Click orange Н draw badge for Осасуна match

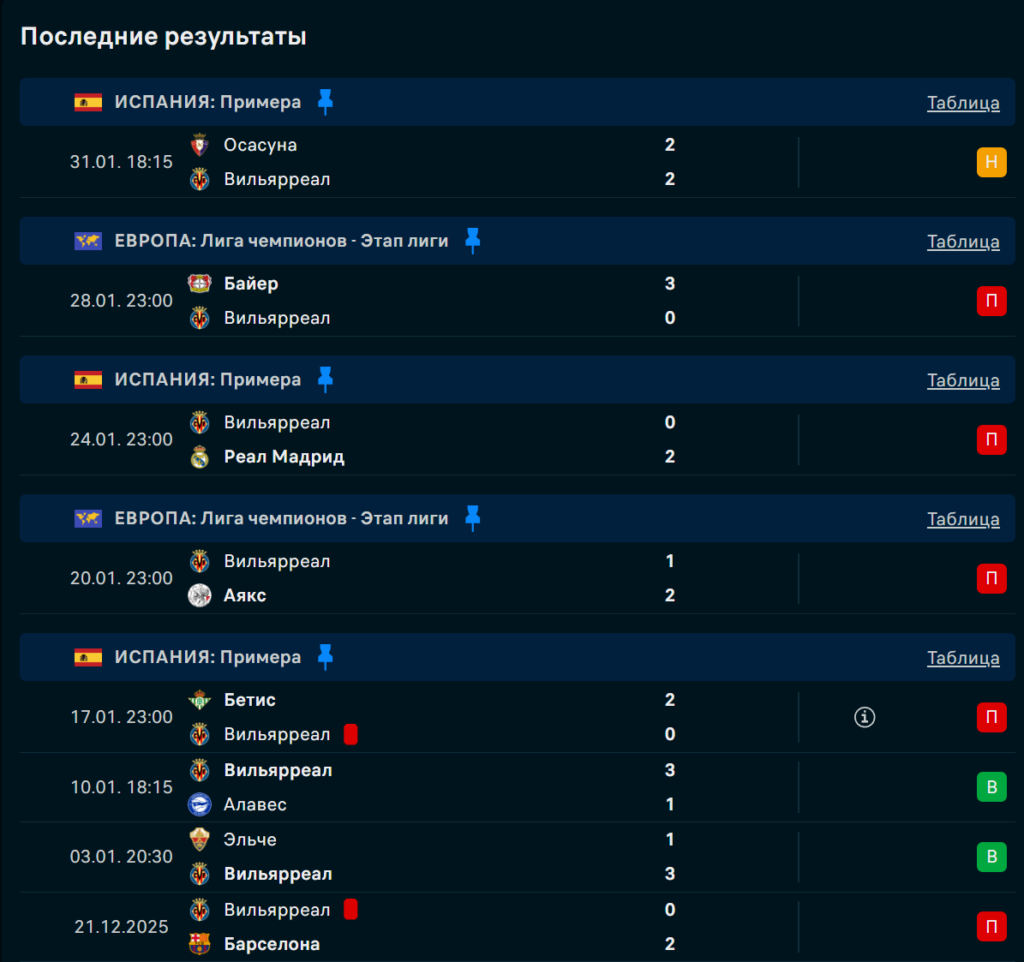coord(991,162)
